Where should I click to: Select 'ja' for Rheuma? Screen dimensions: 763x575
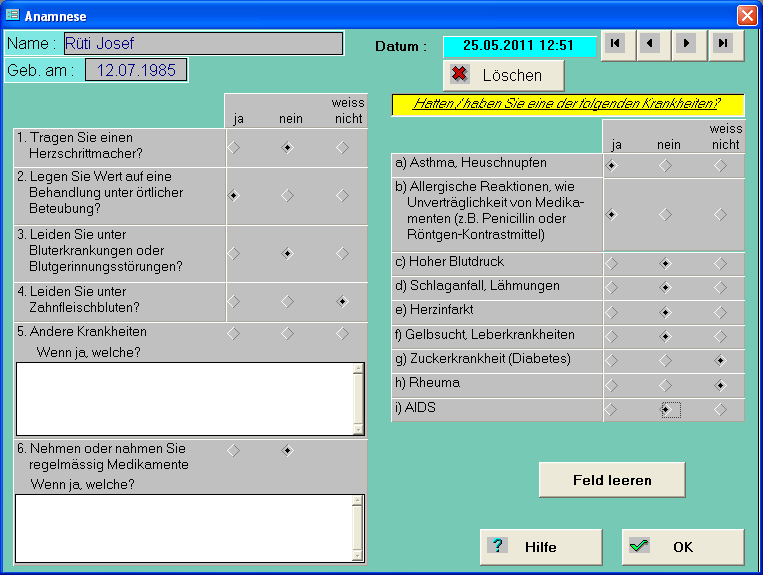[612, 385]
